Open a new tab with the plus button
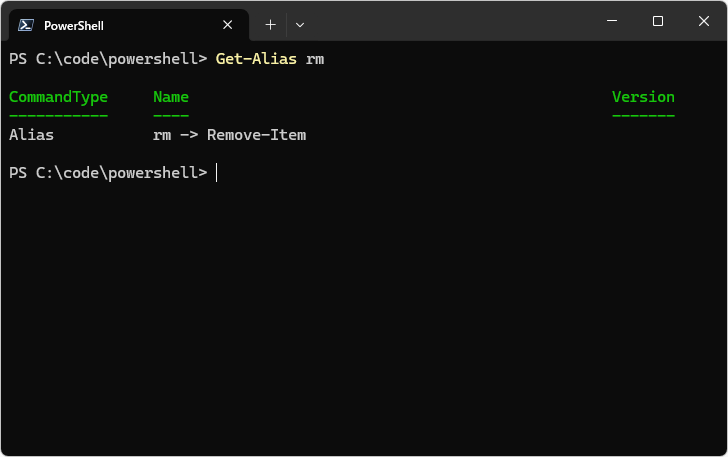 pyautogui.click(x=270, y=24)
